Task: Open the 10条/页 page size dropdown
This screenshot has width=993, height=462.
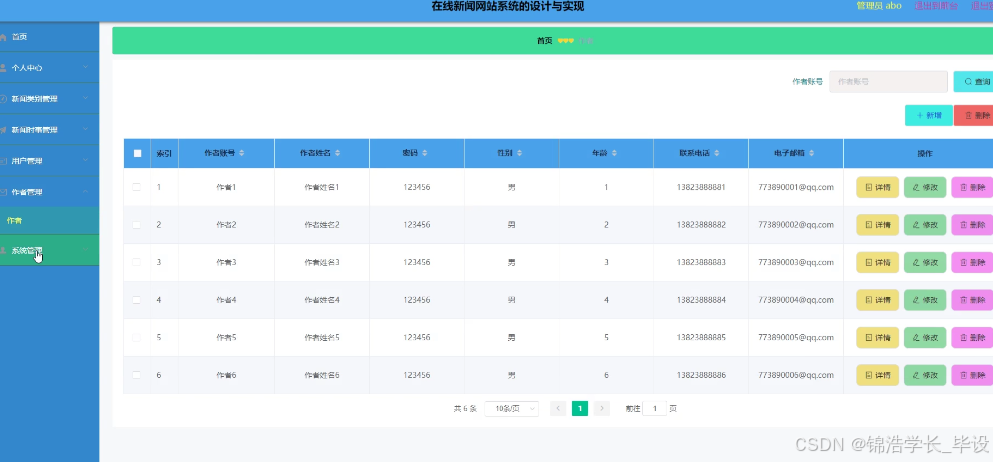Action: point(512,409)
